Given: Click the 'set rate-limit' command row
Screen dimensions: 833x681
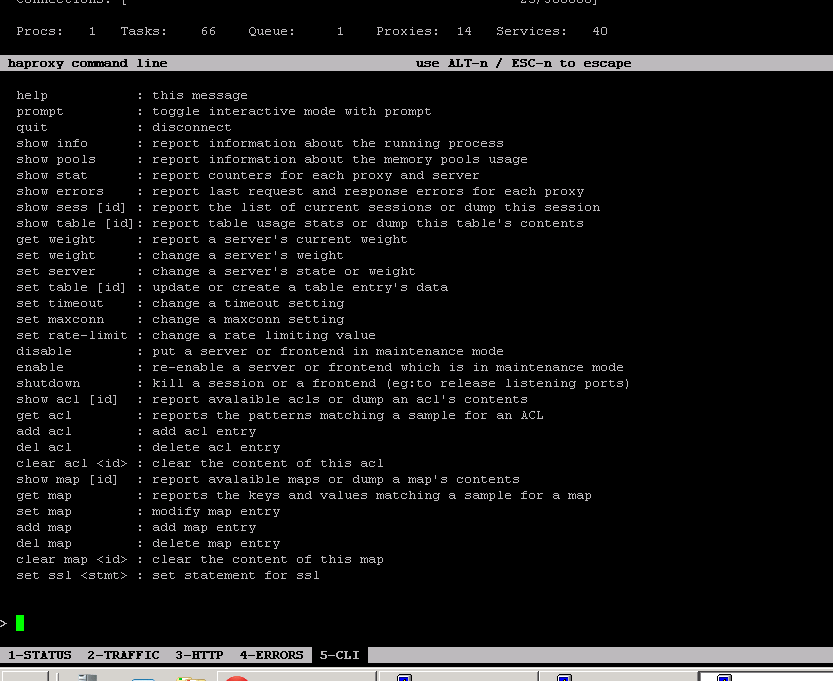Looking at the screenshot, I should 196,335.
